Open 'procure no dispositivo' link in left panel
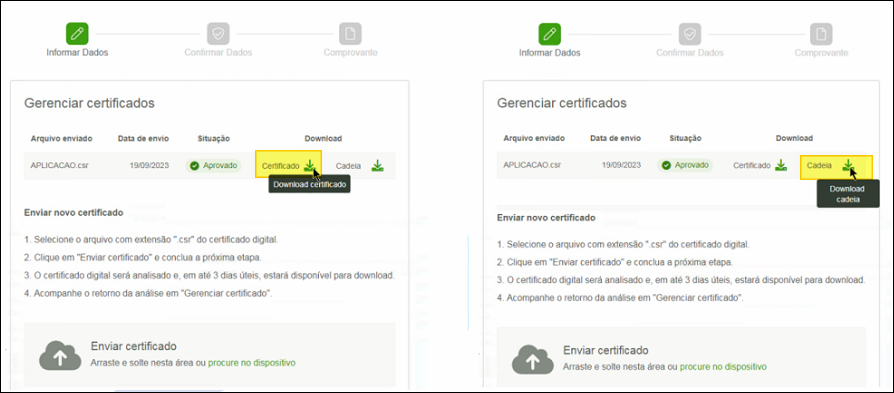Image resolution: width=894 pixels, height=393 pixels. (251, 363)
